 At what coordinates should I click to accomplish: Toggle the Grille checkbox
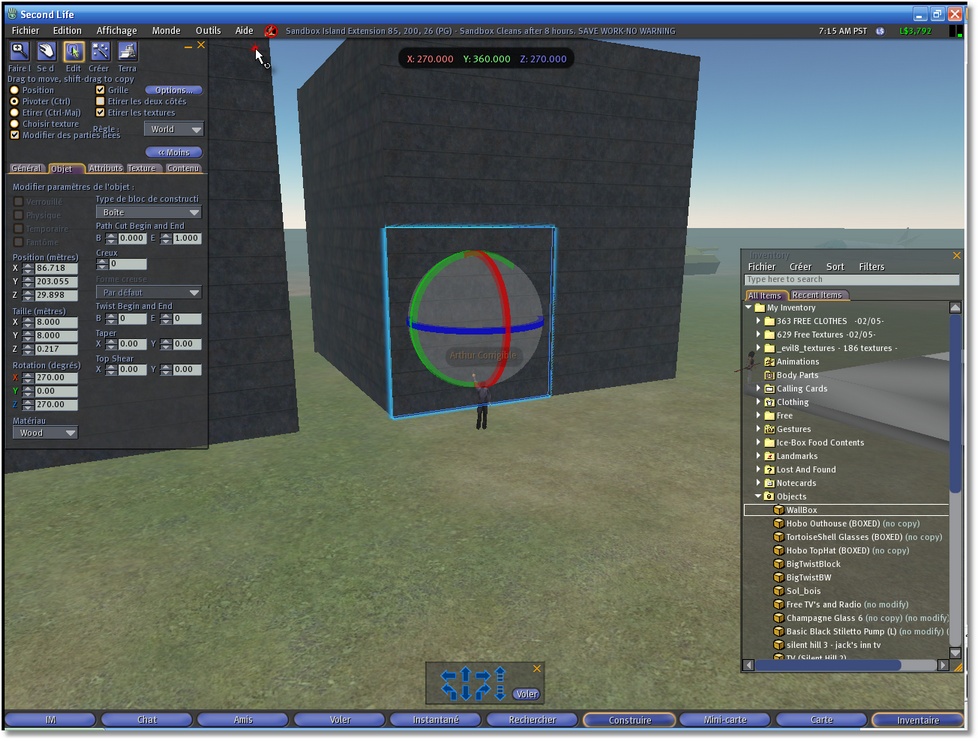(x=100, y=90)
